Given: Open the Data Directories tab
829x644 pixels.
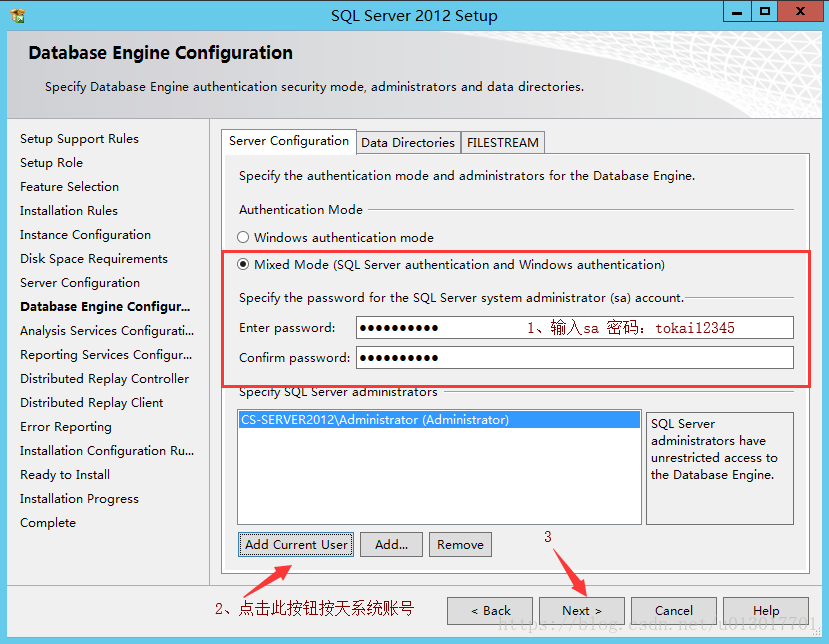Looking at the screenshot, I should [x=408, y=143].
